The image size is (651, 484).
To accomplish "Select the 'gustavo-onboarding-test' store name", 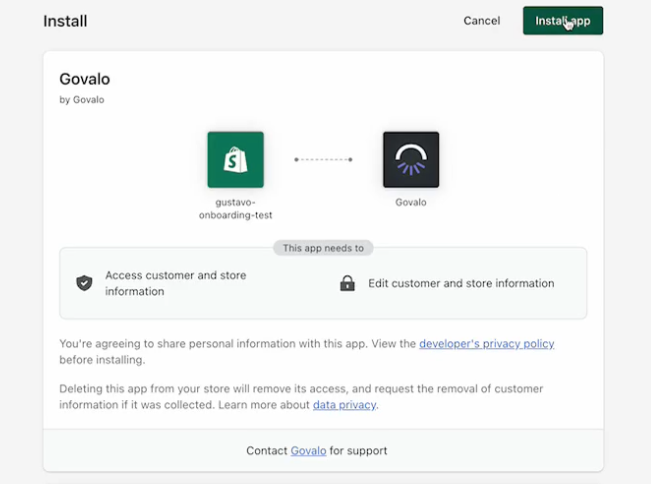I will (235, 209).
